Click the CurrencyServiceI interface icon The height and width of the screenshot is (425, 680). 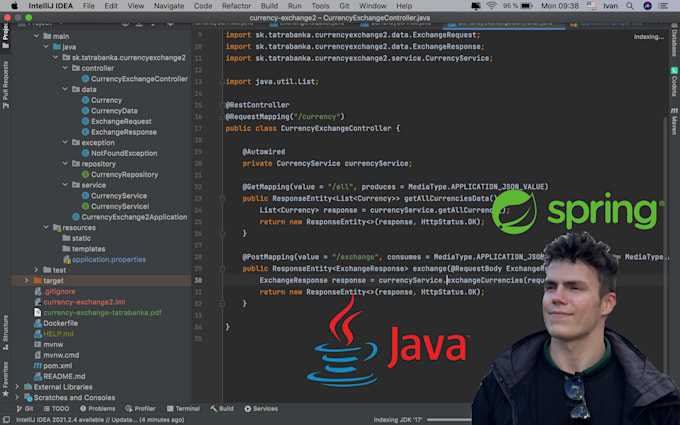[x=85, y=206]
